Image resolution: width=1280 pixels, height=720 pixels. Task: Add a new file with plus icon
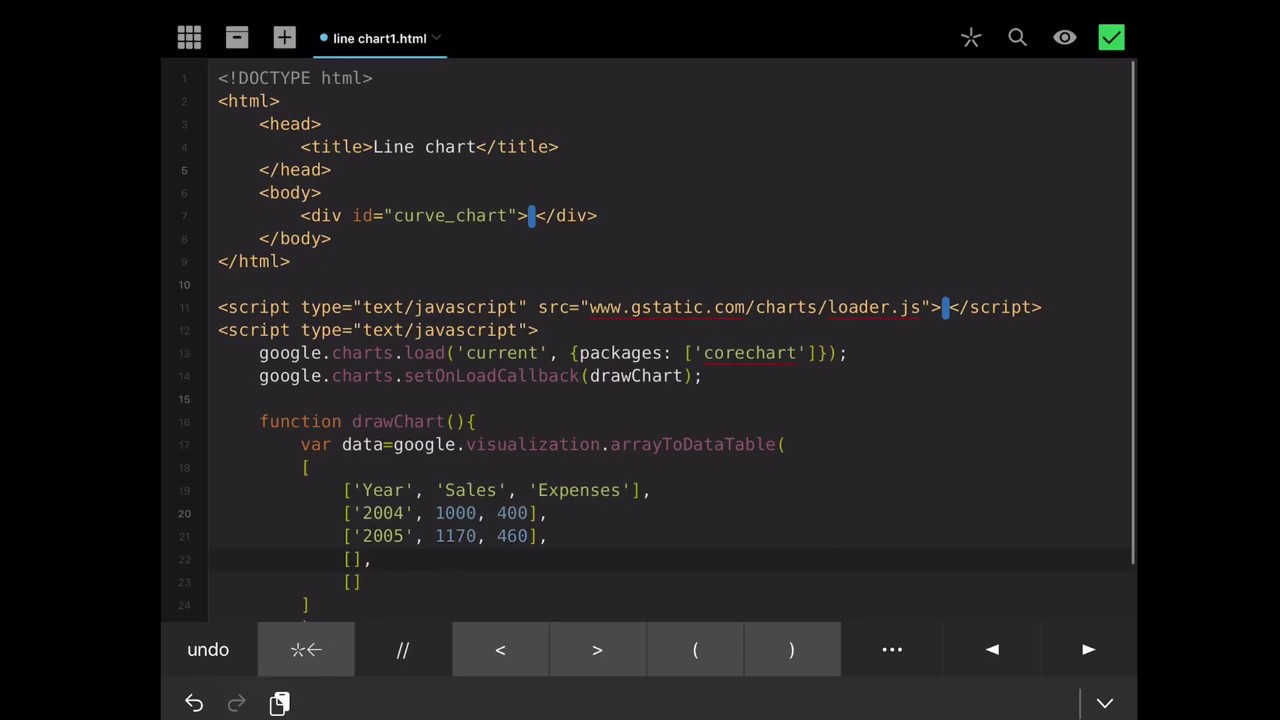[285, 38]
